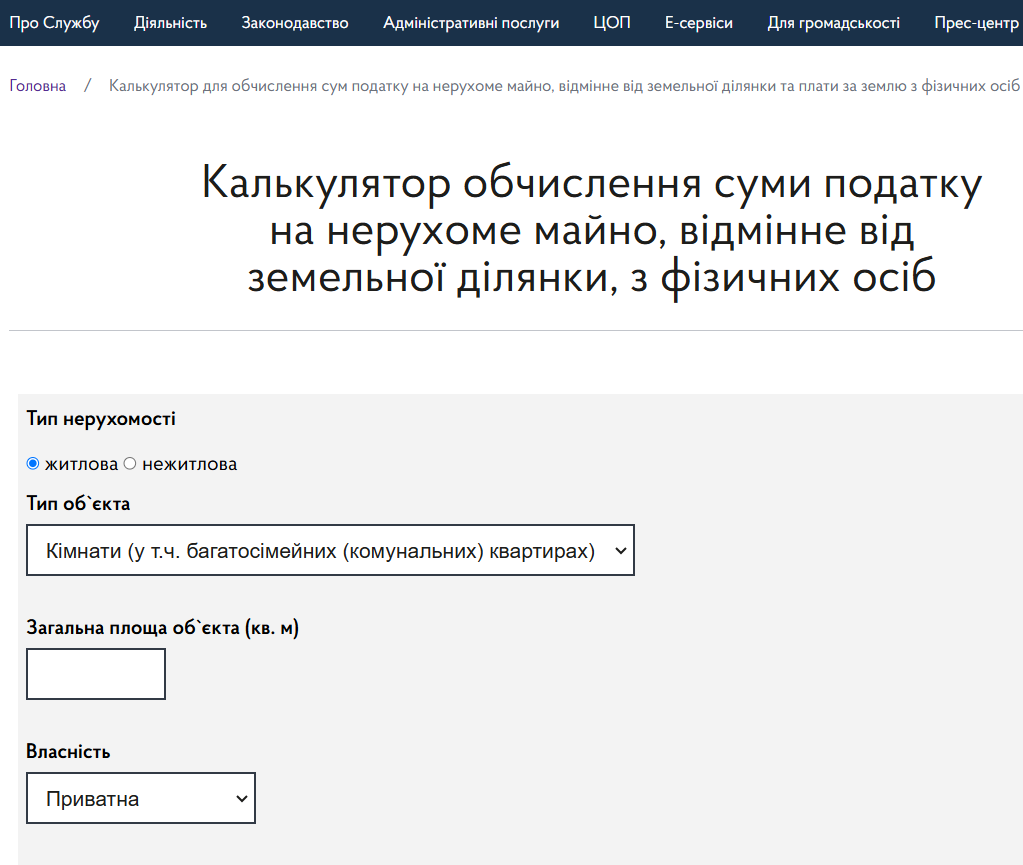Screen dimensions: 1023x865
Task: Open Для громадськості menu item
Action: (833, 23)
